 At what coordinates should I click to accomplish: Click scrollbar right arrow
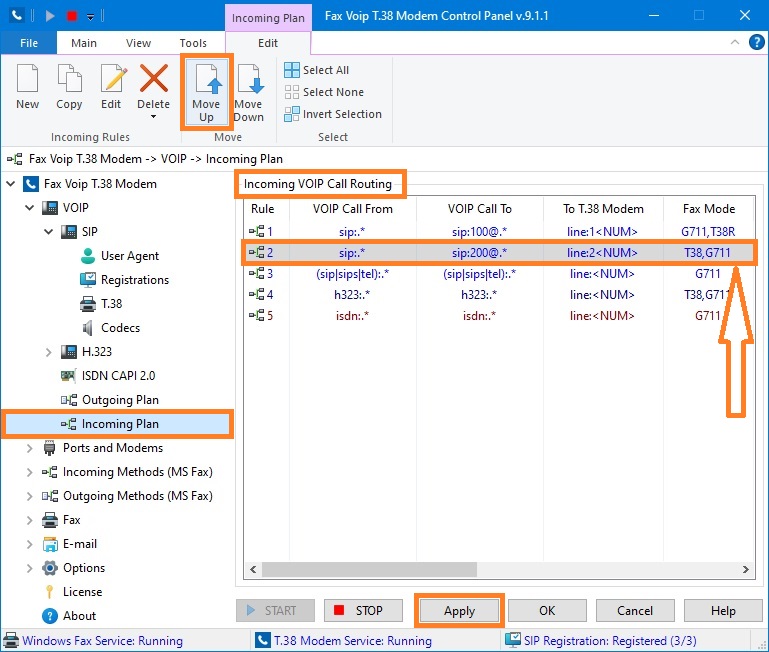(746, 570)
